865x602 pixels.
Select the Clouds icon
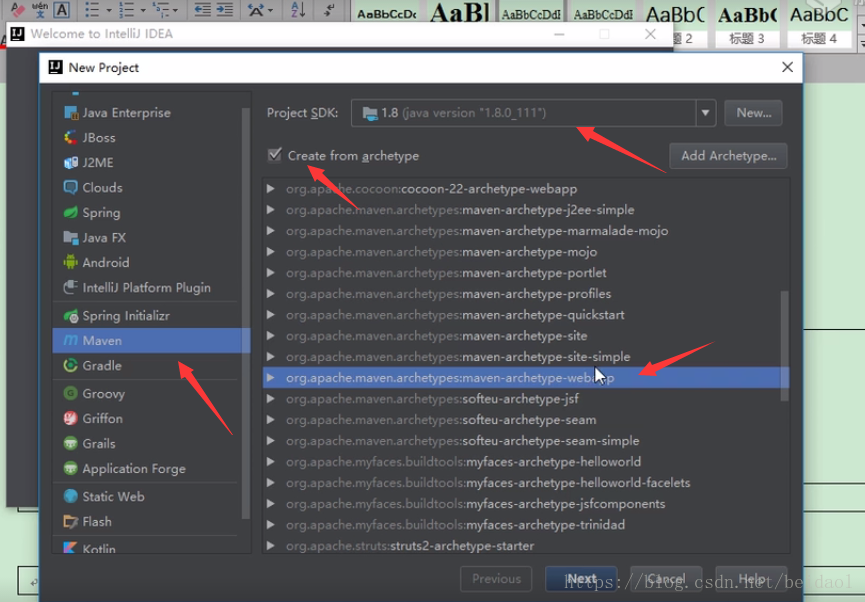[x=71, y=188]
